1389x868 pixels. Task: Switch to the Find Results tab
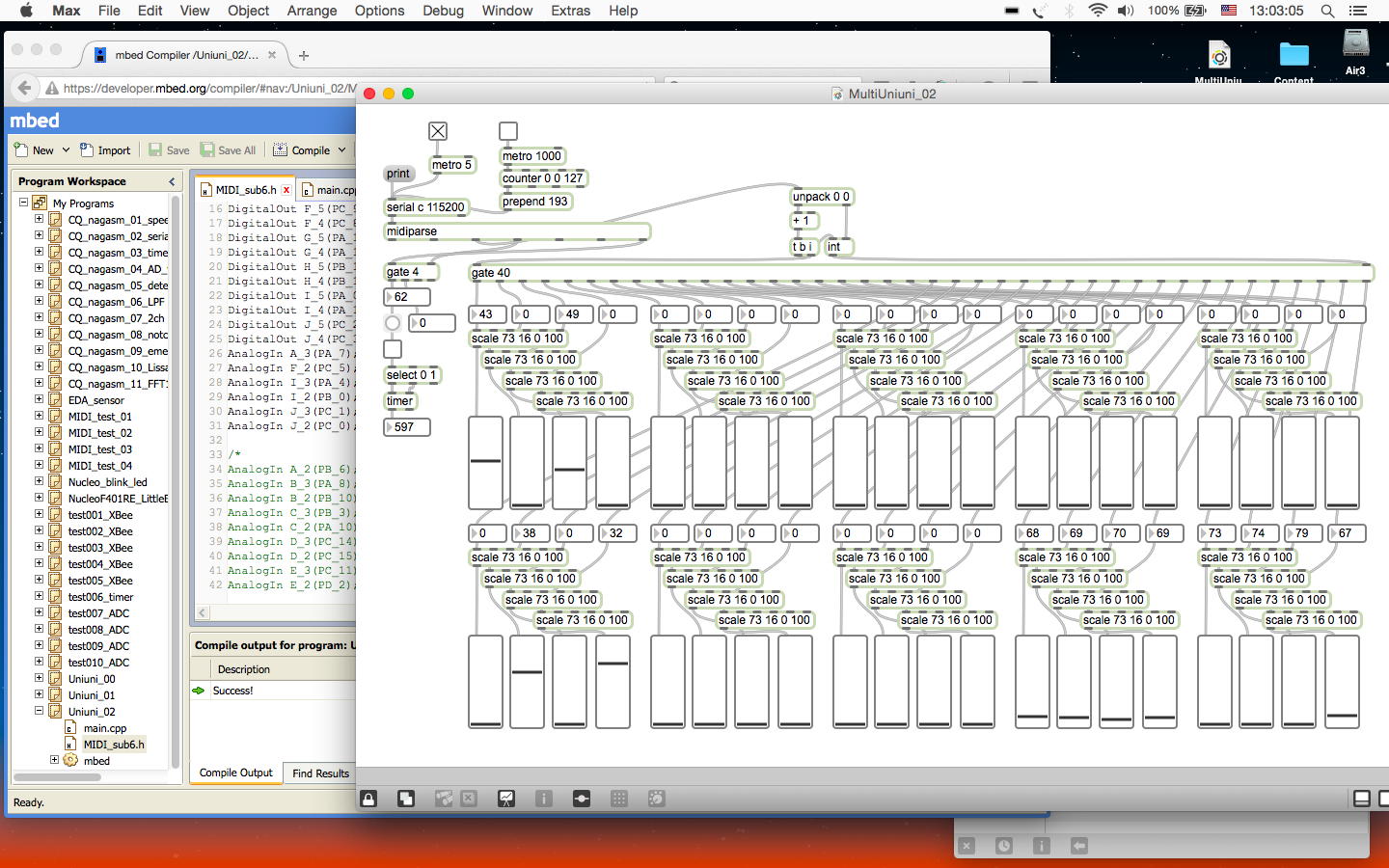click(x=320, y=773)
